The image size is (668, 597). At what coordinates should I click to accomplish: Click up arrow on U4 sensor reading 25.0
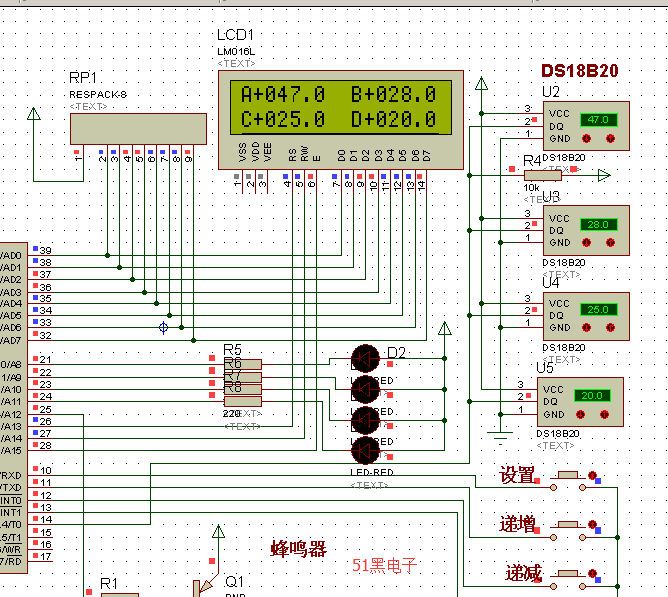coord(610,327)
